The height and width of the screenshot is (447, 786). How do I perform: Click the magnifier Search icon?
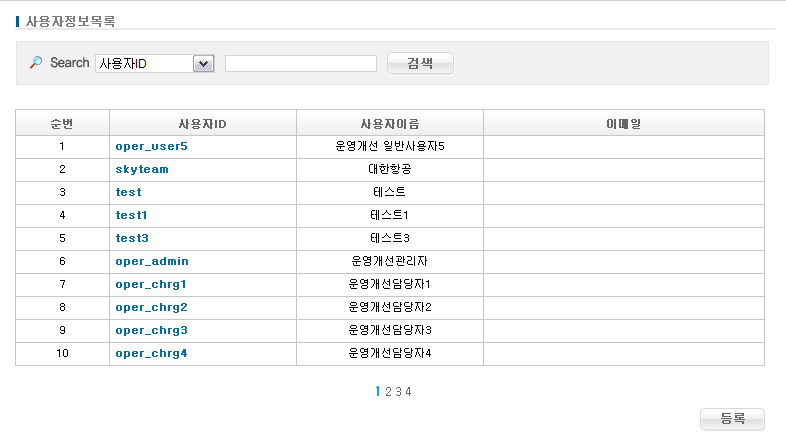[x=36, y=63]
